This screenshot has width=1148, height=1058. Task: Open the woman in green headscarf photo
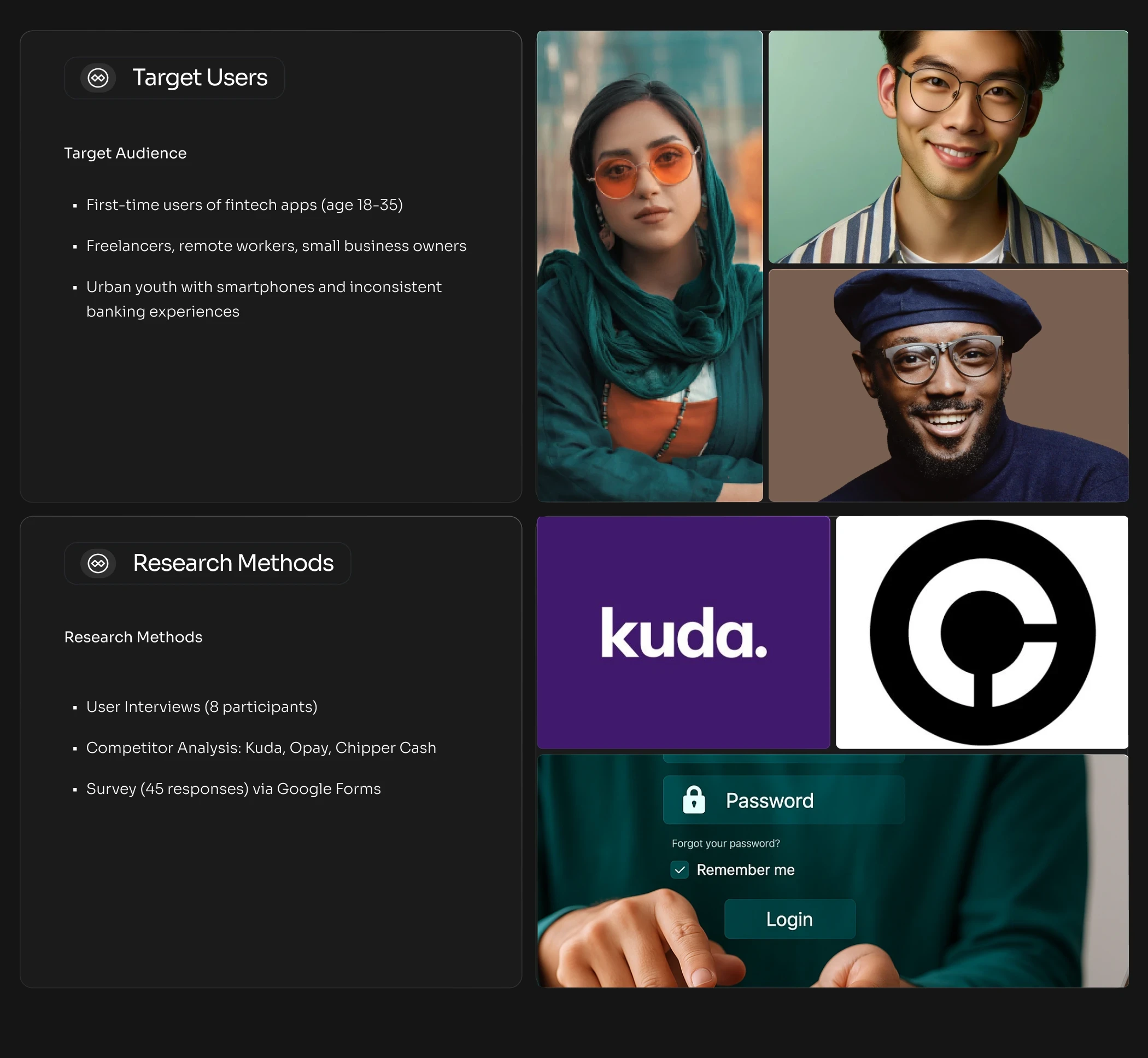point(649,266)
